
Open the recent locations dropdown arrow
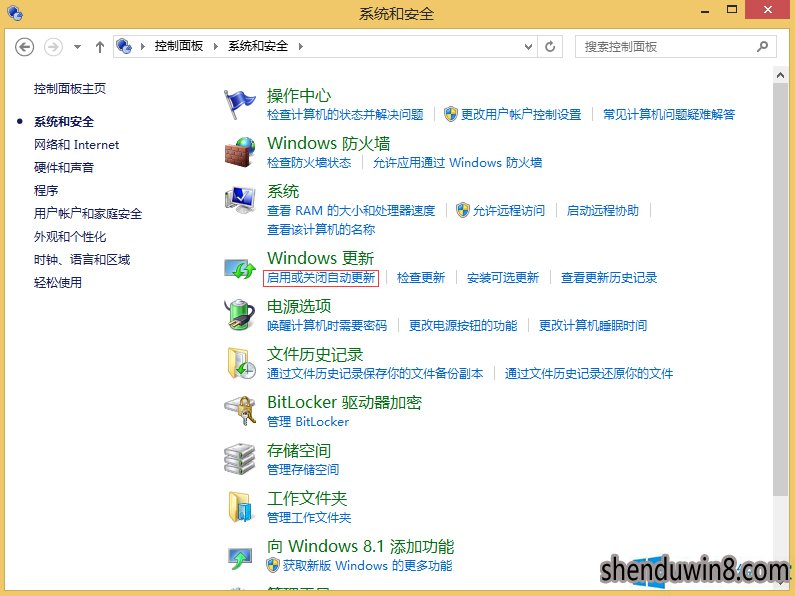point(77,47)
